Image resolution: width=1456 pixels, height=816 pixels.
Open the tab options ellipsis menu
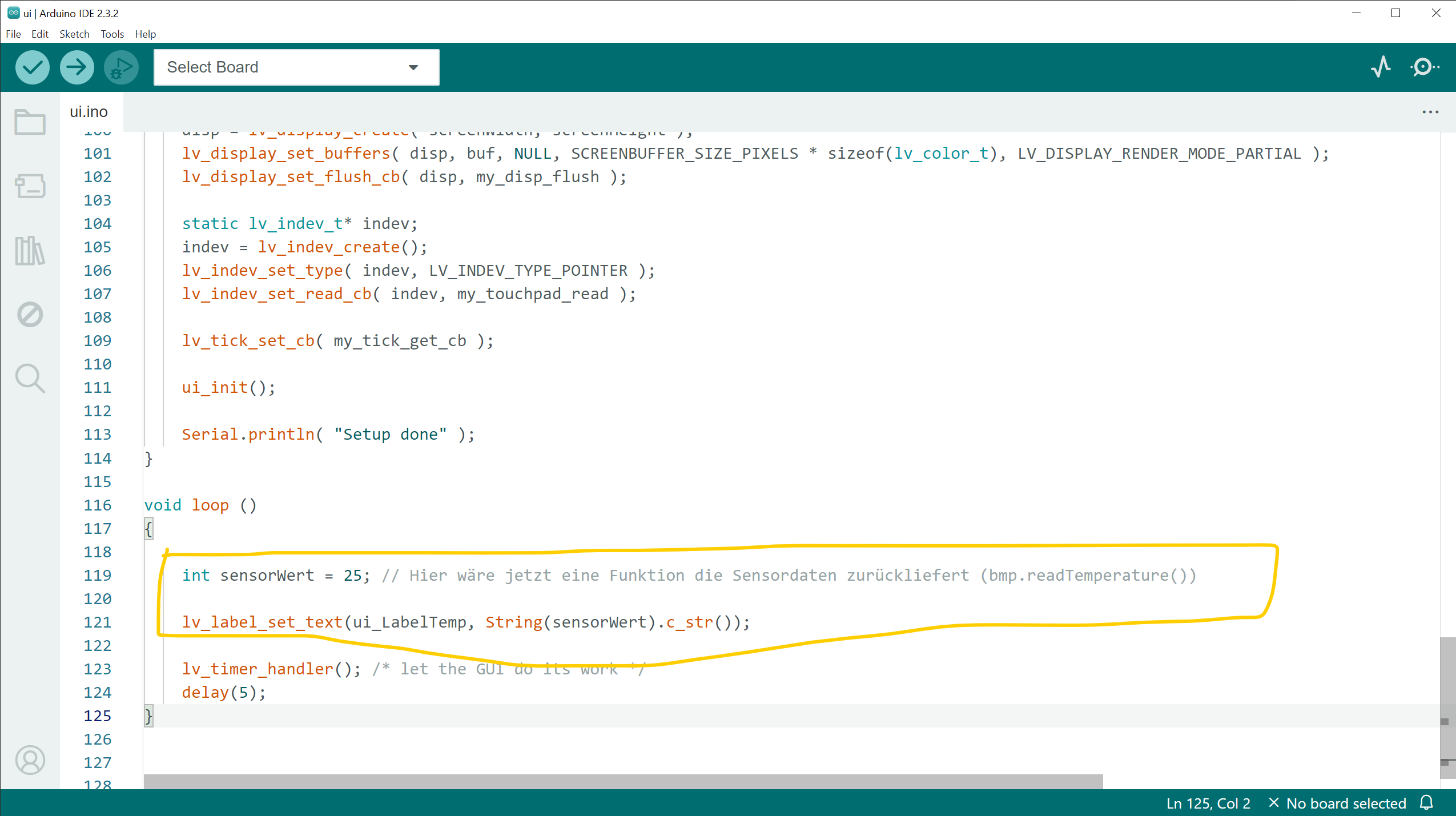point(1430,112)
